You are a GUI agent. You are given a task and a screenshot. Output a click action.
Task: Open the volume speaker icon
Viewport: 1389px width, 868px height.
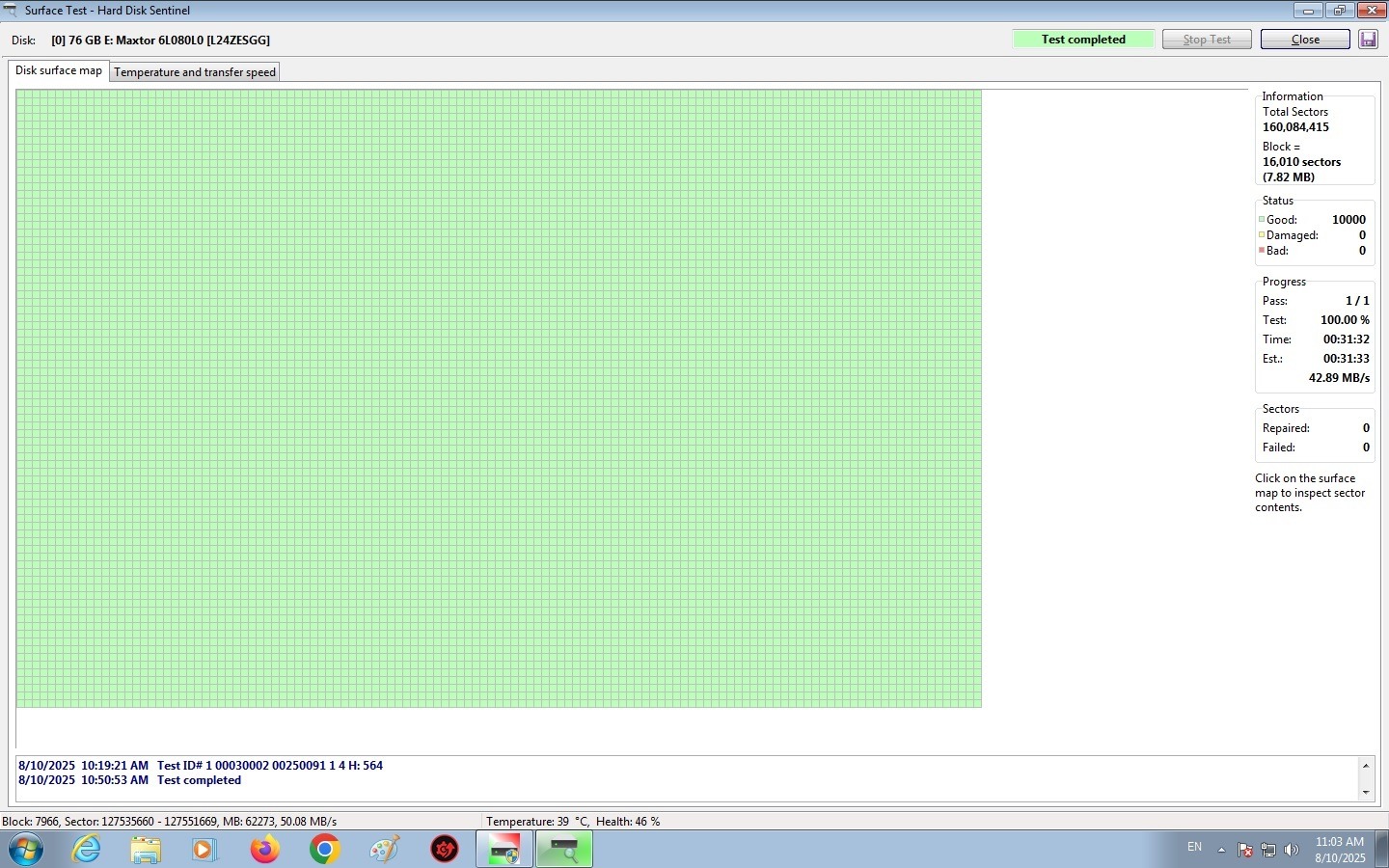tap(1292, 850)
